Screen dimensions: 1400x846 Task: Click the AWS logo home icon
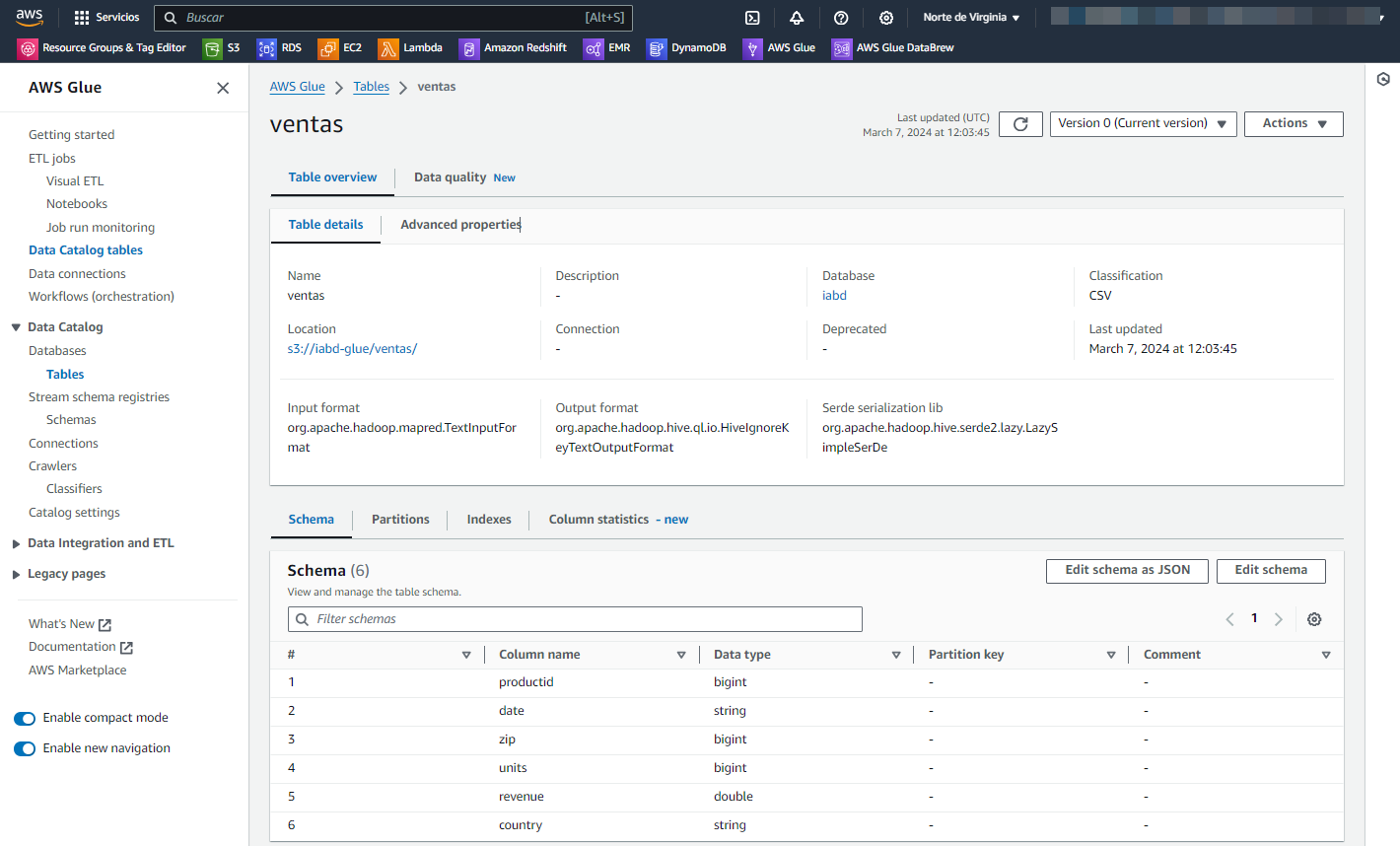tap(30, 17)
